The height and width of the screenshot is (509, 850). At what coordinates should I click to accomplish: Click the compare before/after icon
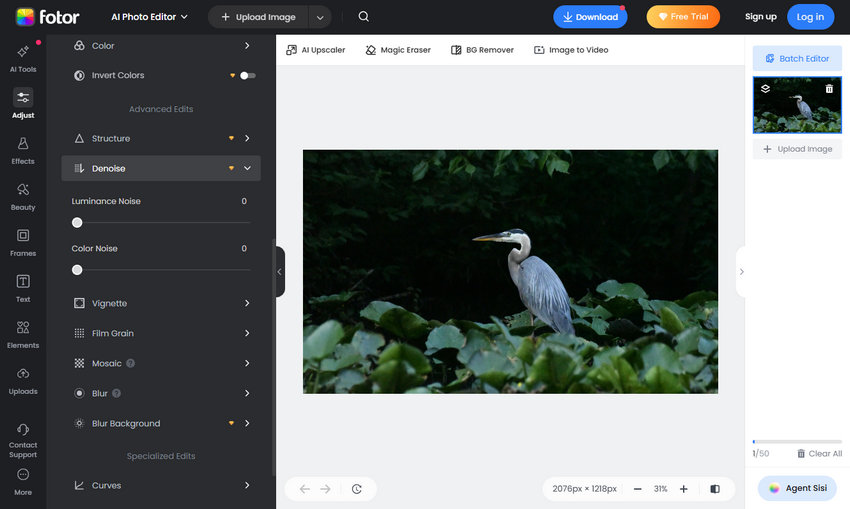[715, 489]
